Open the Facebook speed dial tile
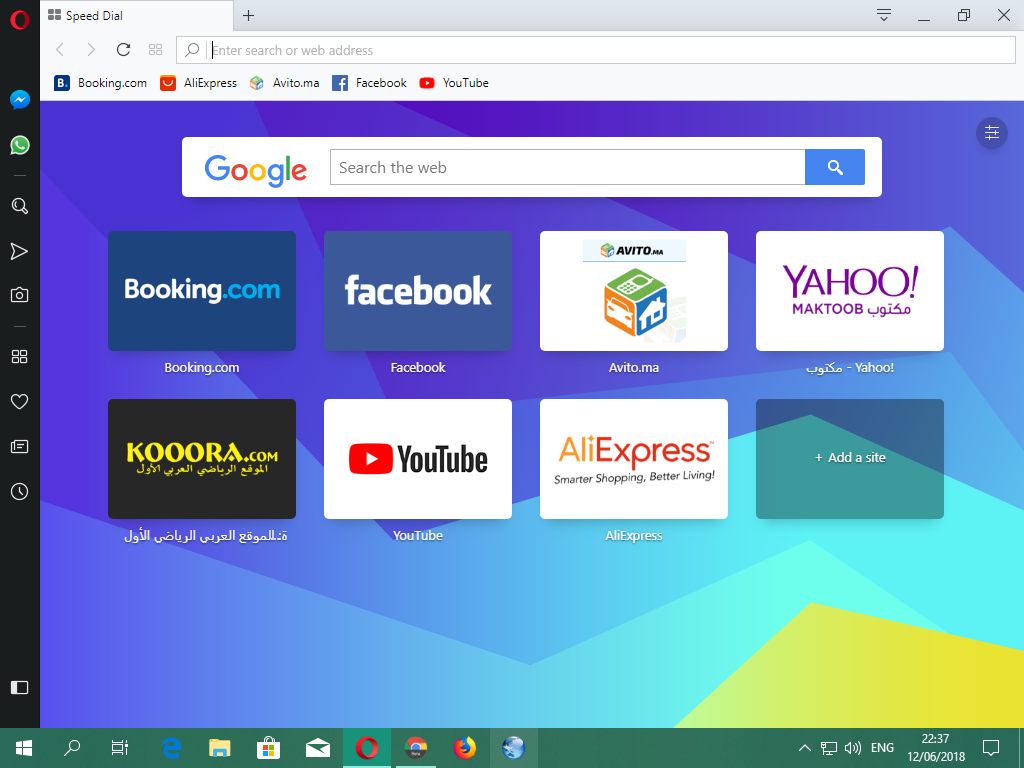1024x768 pixels. 418,291
